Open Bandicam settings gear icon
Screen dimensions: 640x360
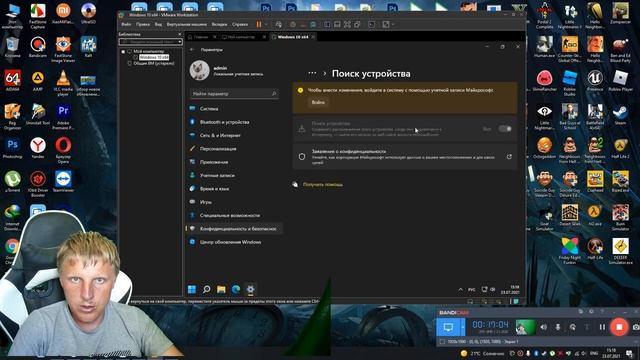[x=591, y=312]
